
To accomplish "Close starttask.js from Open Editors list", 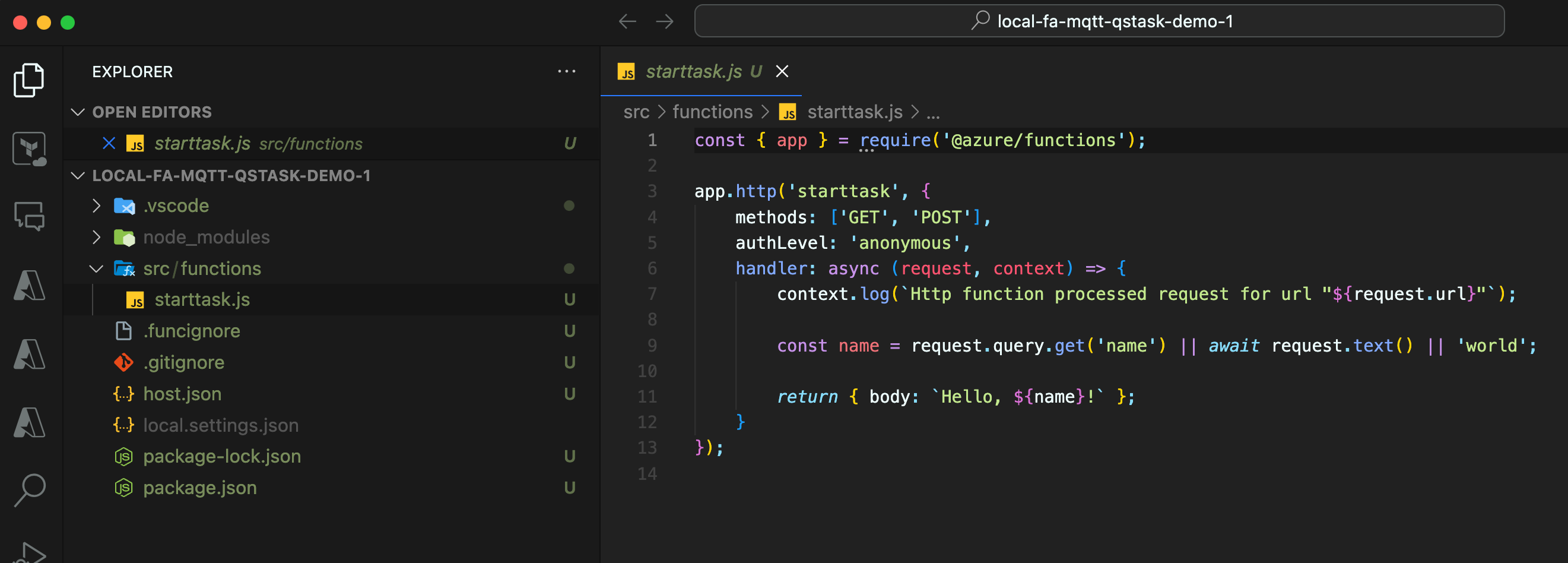I will click(109, 144).
